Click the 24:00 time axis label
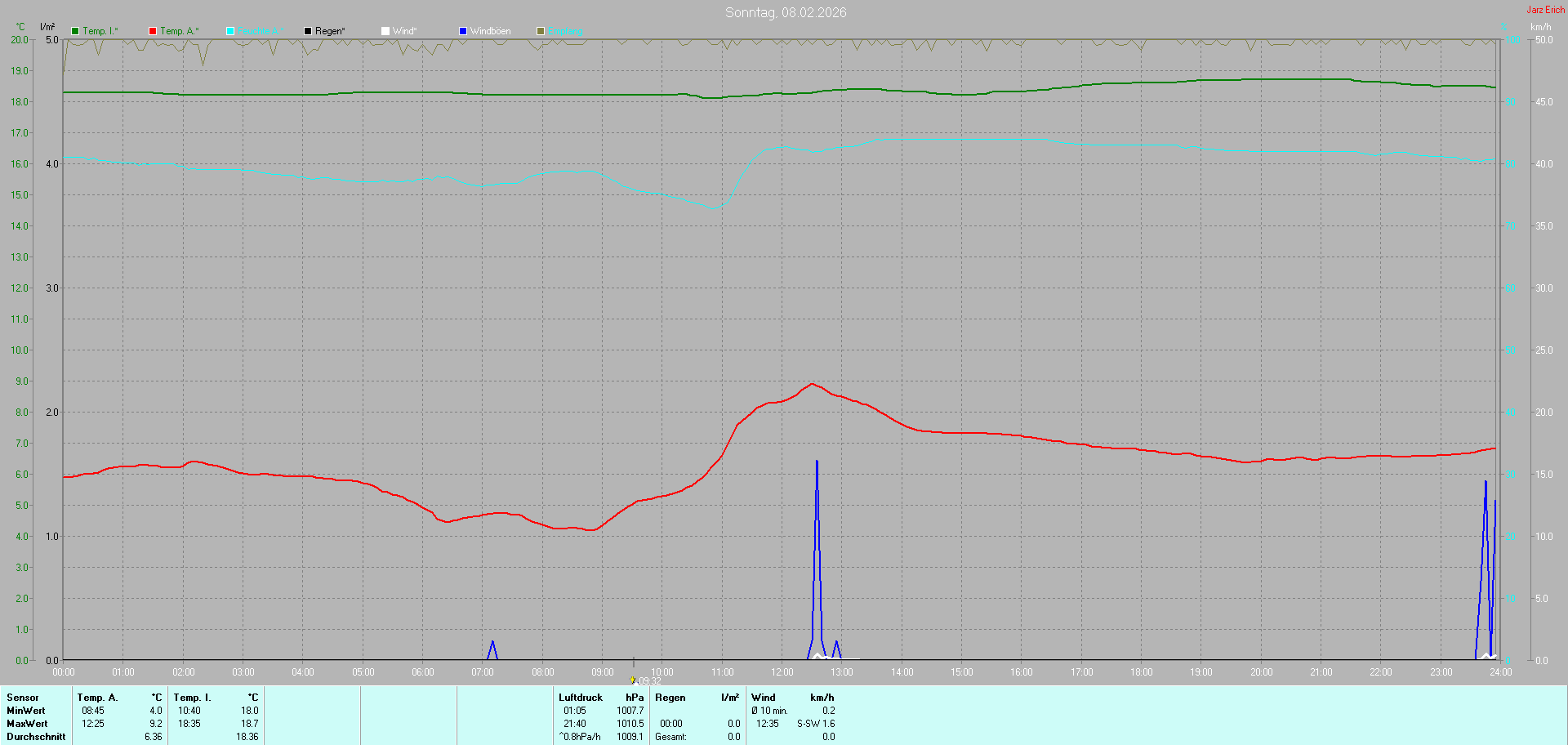 tap(1501, 672)
